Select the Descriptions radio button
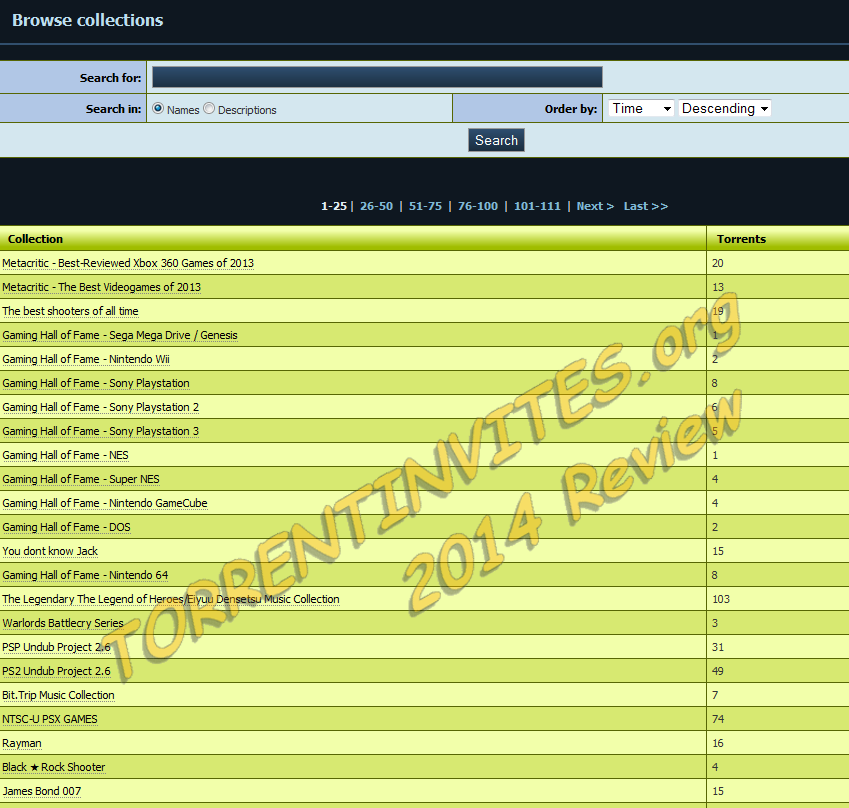 click(209, 108)
